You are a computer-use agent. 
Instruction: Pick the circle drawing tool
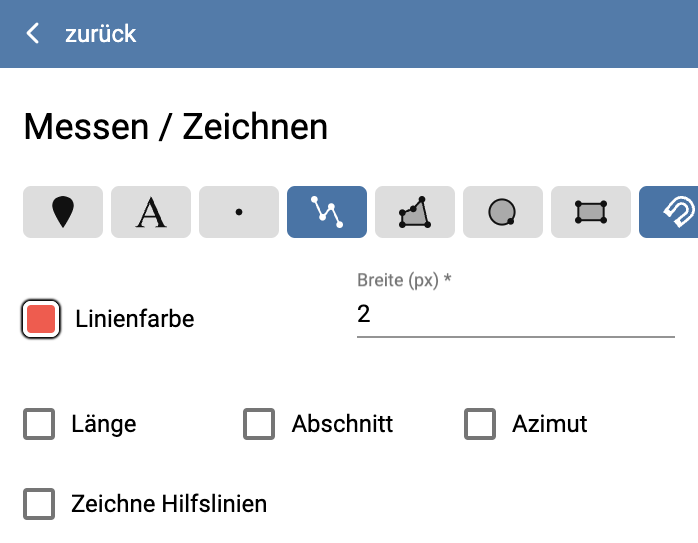click(x=502, y=212)
